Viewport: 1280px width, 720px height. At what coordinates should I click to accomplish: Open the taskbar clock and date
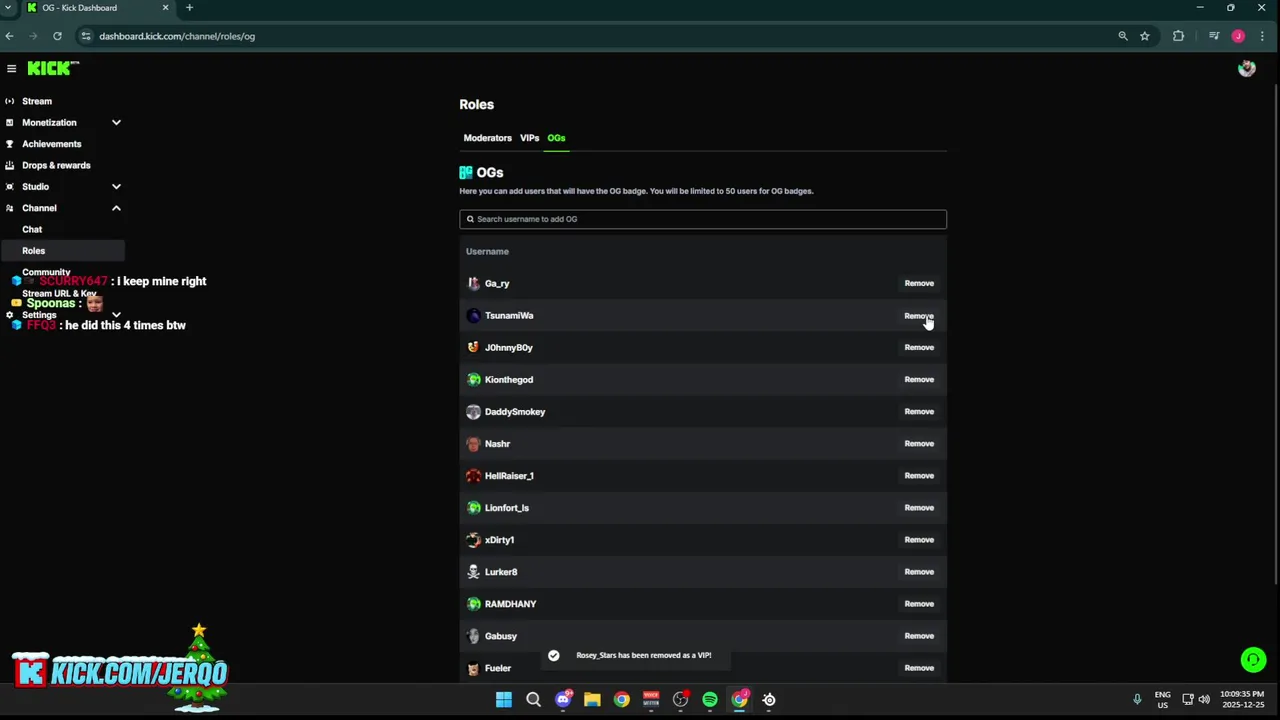[x=1242, y=699]
